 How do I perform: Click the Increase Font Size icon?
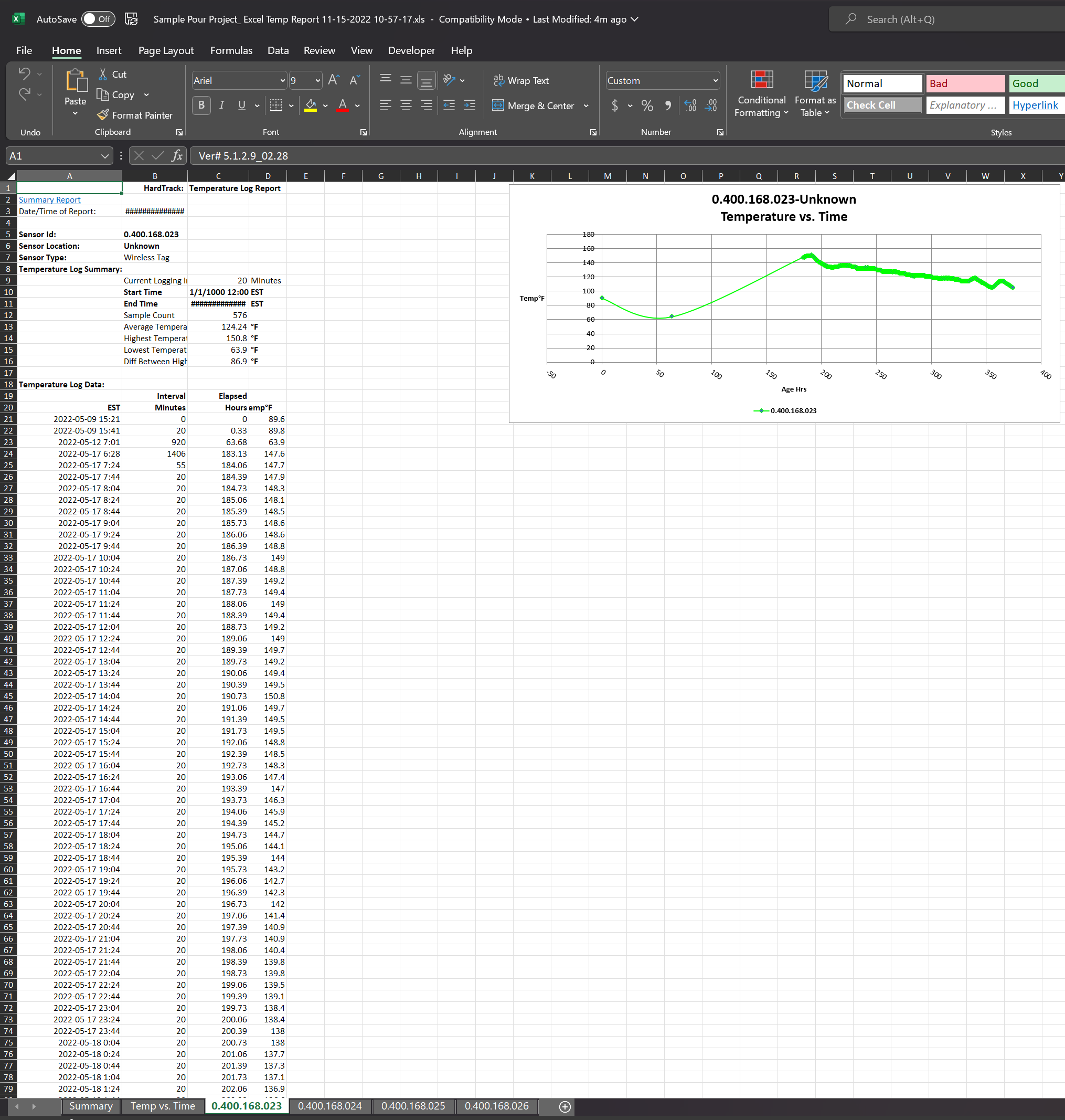334,80
